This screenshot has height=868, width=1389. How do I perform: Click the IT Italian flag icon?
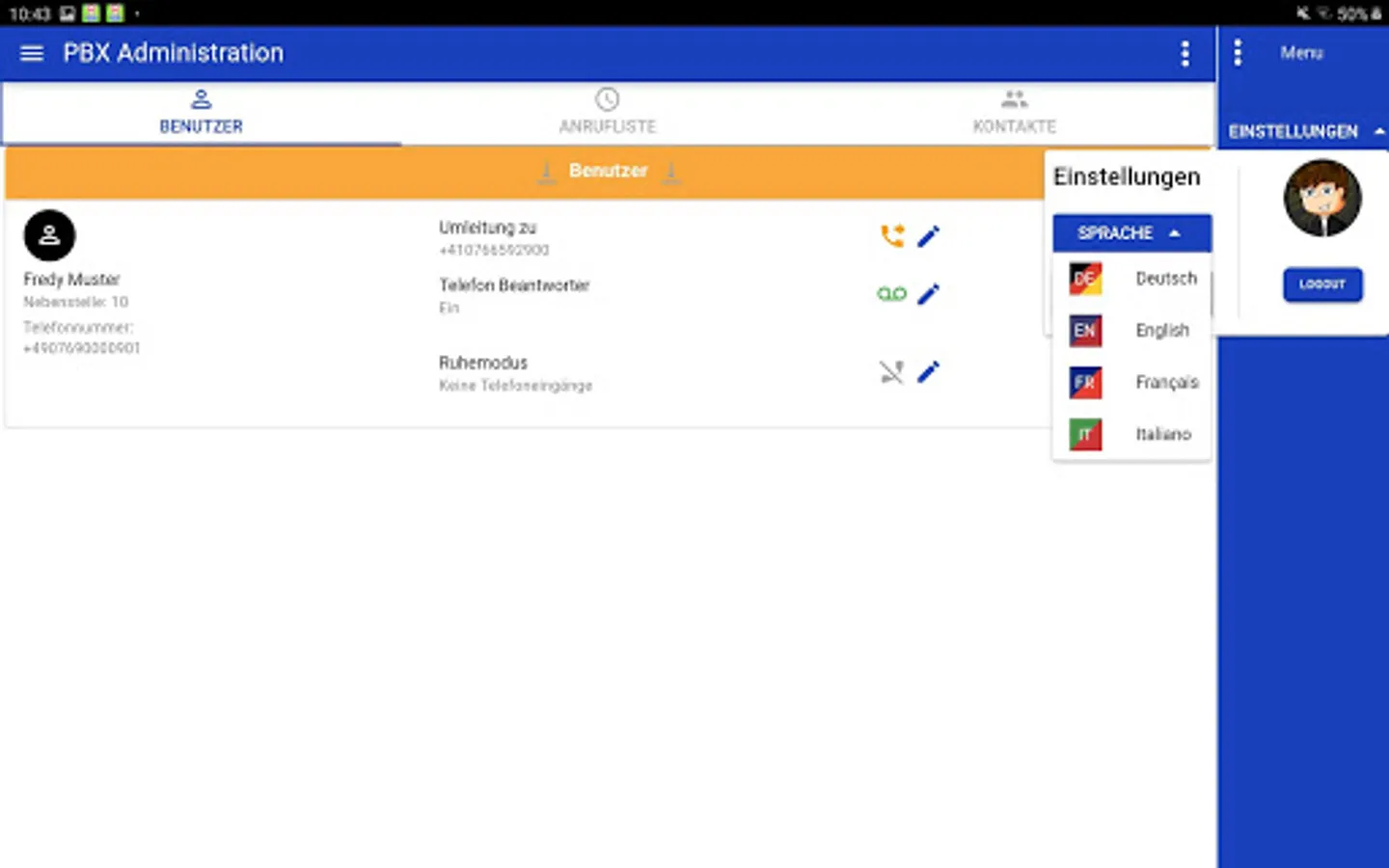1085,435
